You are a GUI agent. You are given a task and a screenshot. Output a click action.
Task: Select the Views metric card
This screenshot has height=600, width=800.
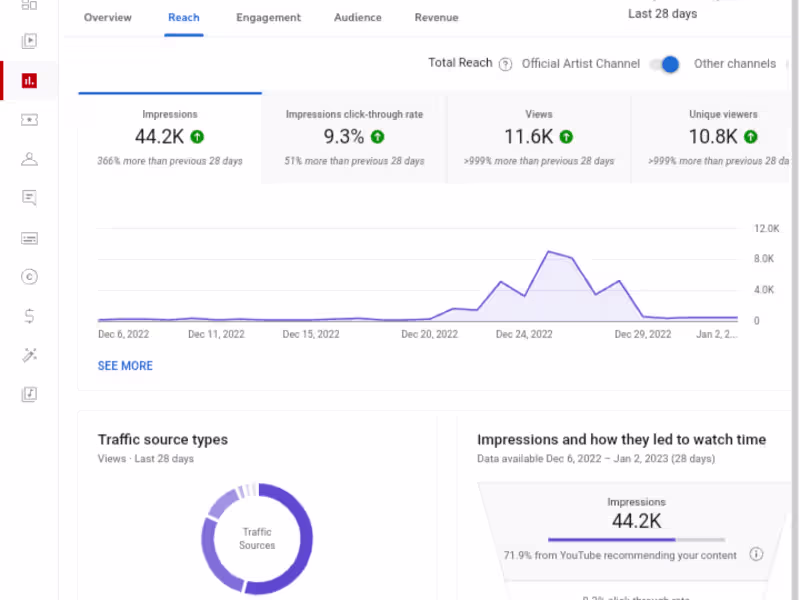coord(539,138)
